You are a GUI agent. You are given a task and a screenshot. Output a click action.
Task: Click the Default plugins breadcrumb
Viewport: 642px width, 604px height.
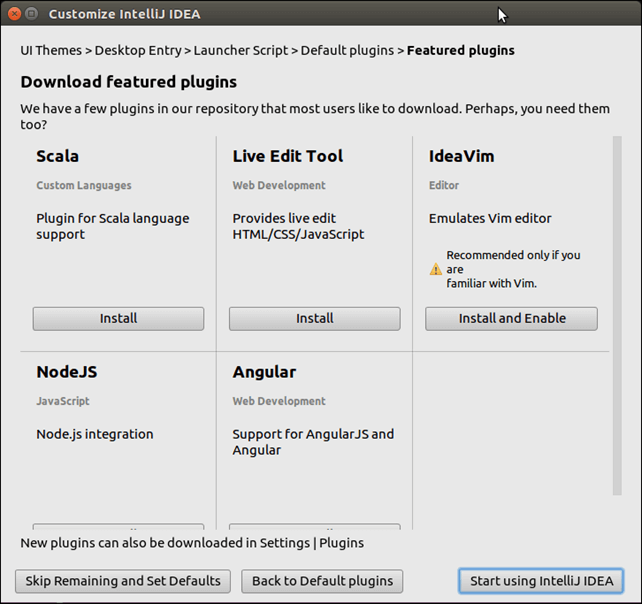(347, 50)
